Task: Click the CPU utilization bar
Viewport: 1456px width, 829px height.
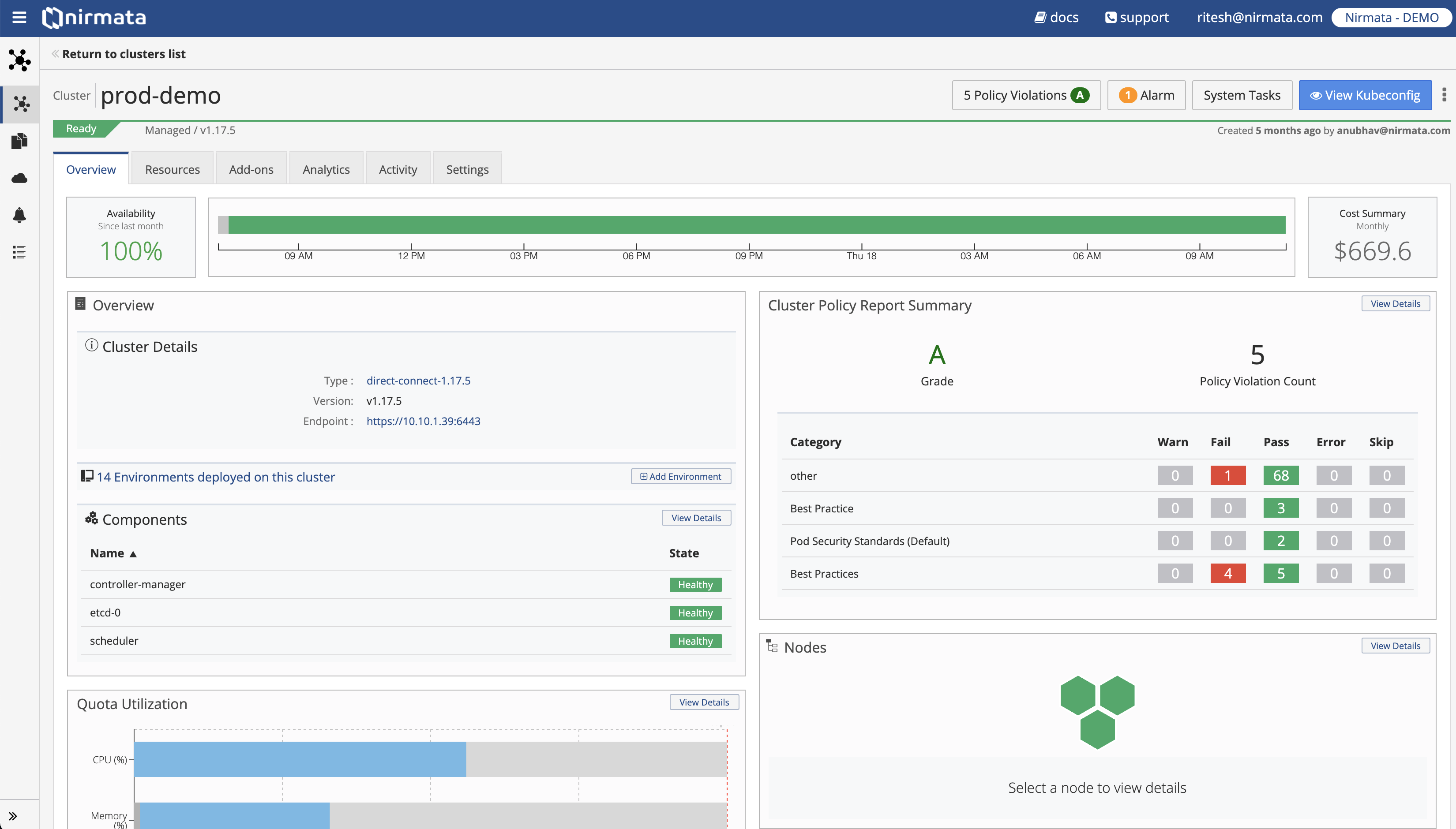Action: (300, 759)
